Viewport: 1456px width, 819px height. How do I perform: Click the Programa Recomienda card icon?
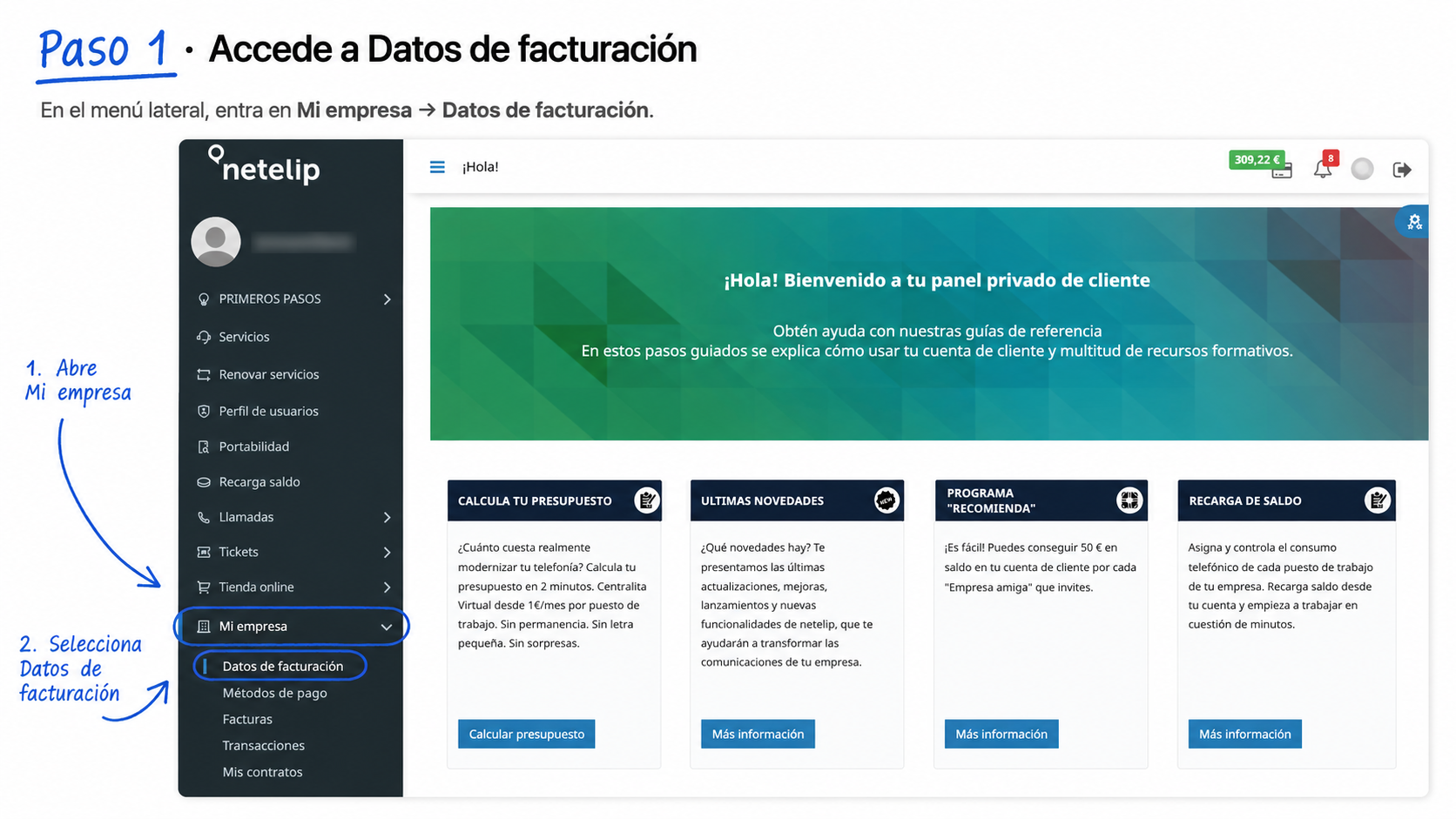point(1129,500)
